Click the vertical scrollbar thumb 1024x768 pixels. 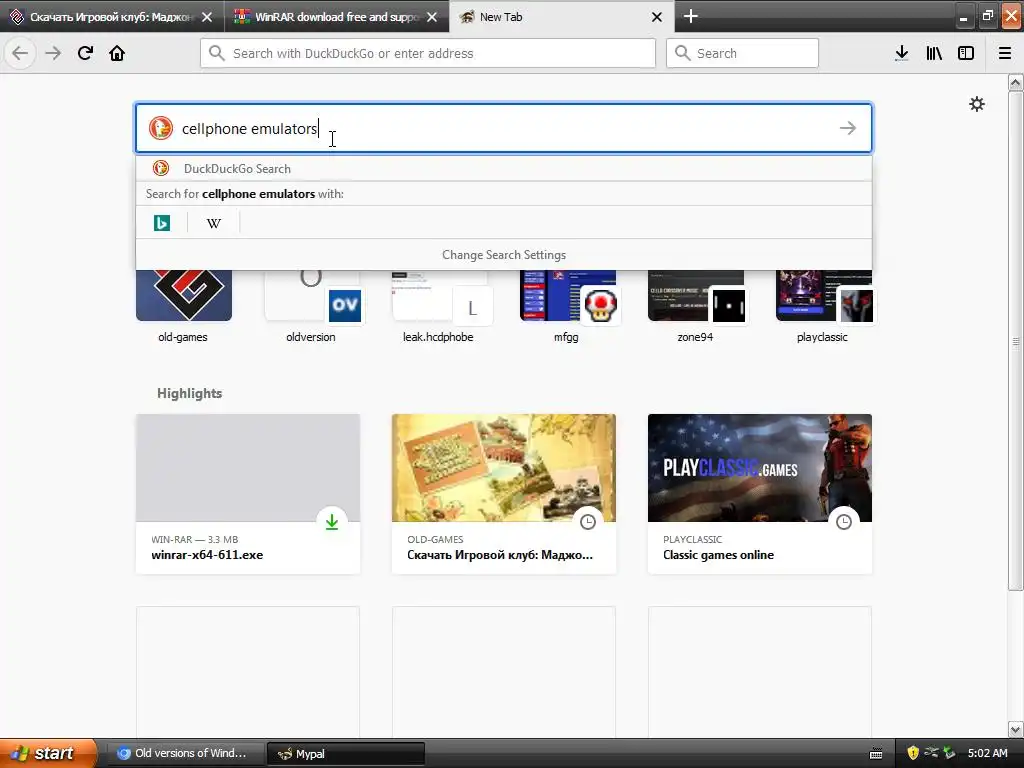(x=1015, y=340)
